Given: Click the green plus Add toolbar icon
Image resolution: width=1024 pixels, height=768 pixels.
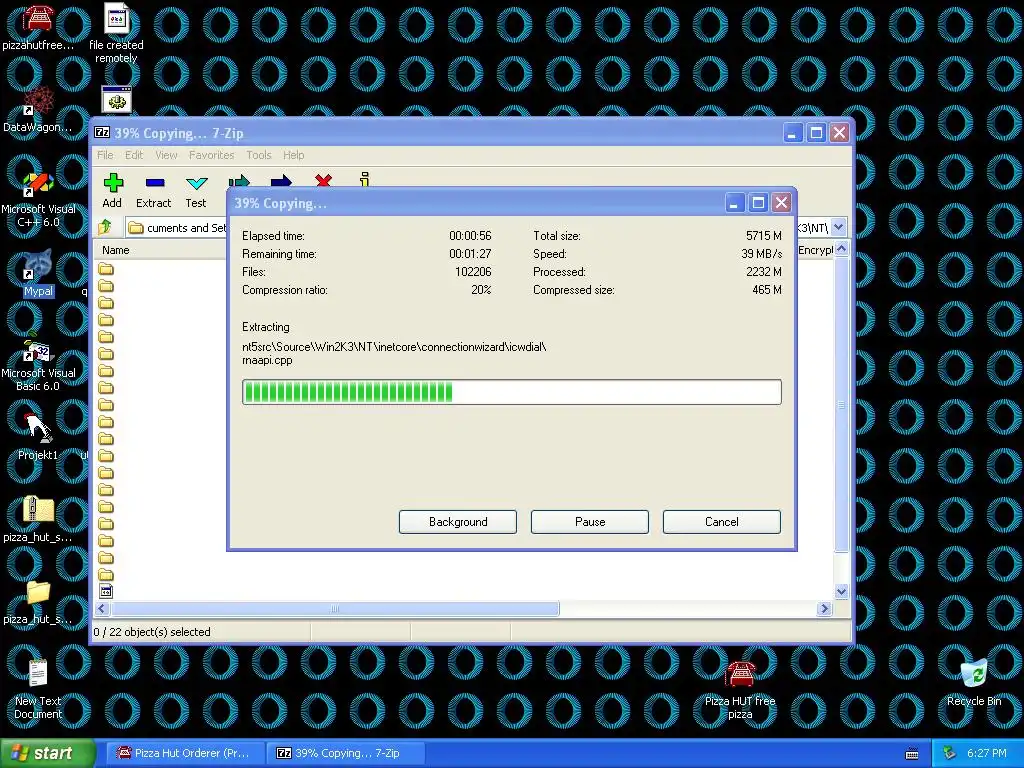Looking at the screenshot, I should coord(113,183).
